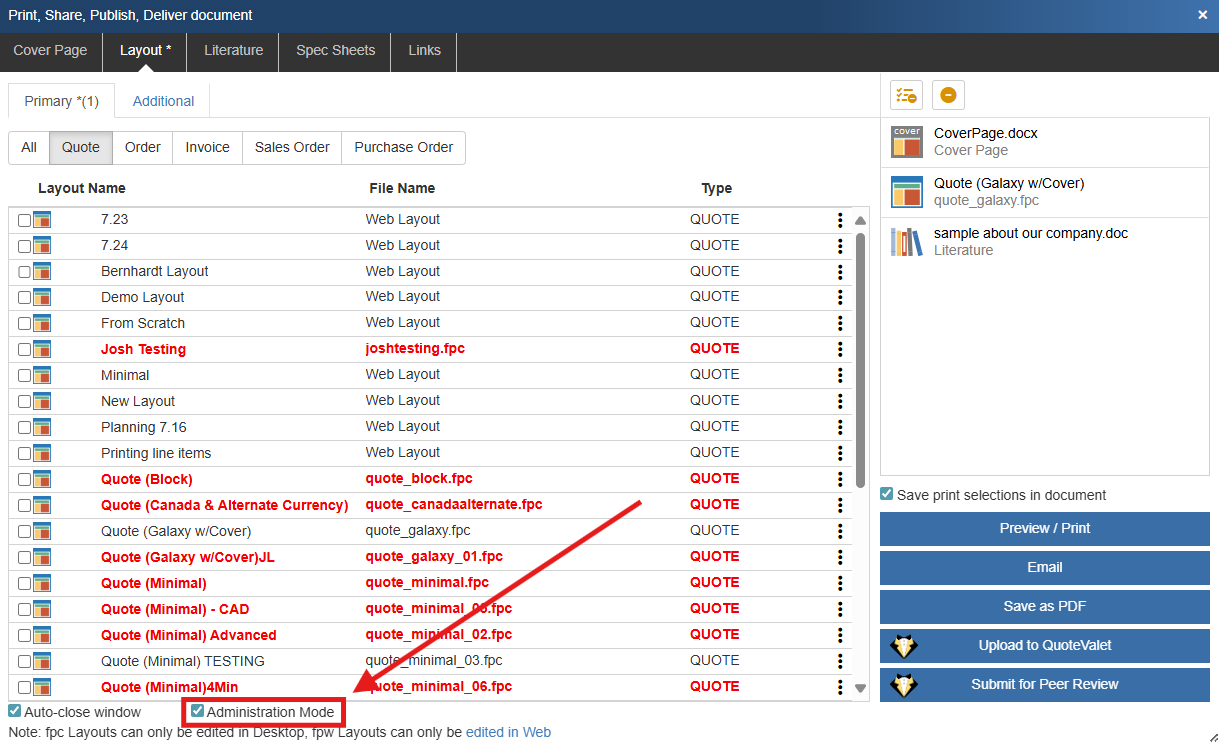This screenshot has width=1219, height=742.
Task: Select the Invoice filter button
Action: [x=207, y=147]
